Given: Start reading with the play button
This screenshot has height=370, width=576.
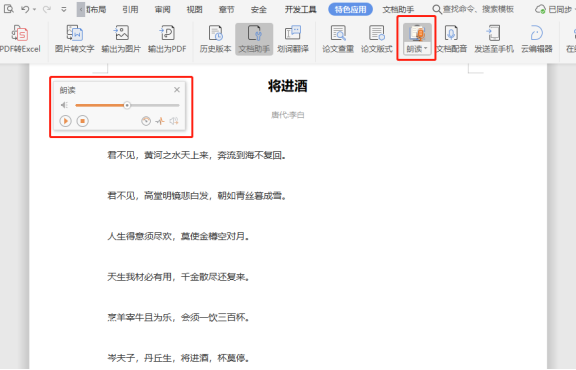Looking at the screenshot, I should pyautogui.click(x=65, y=121).
